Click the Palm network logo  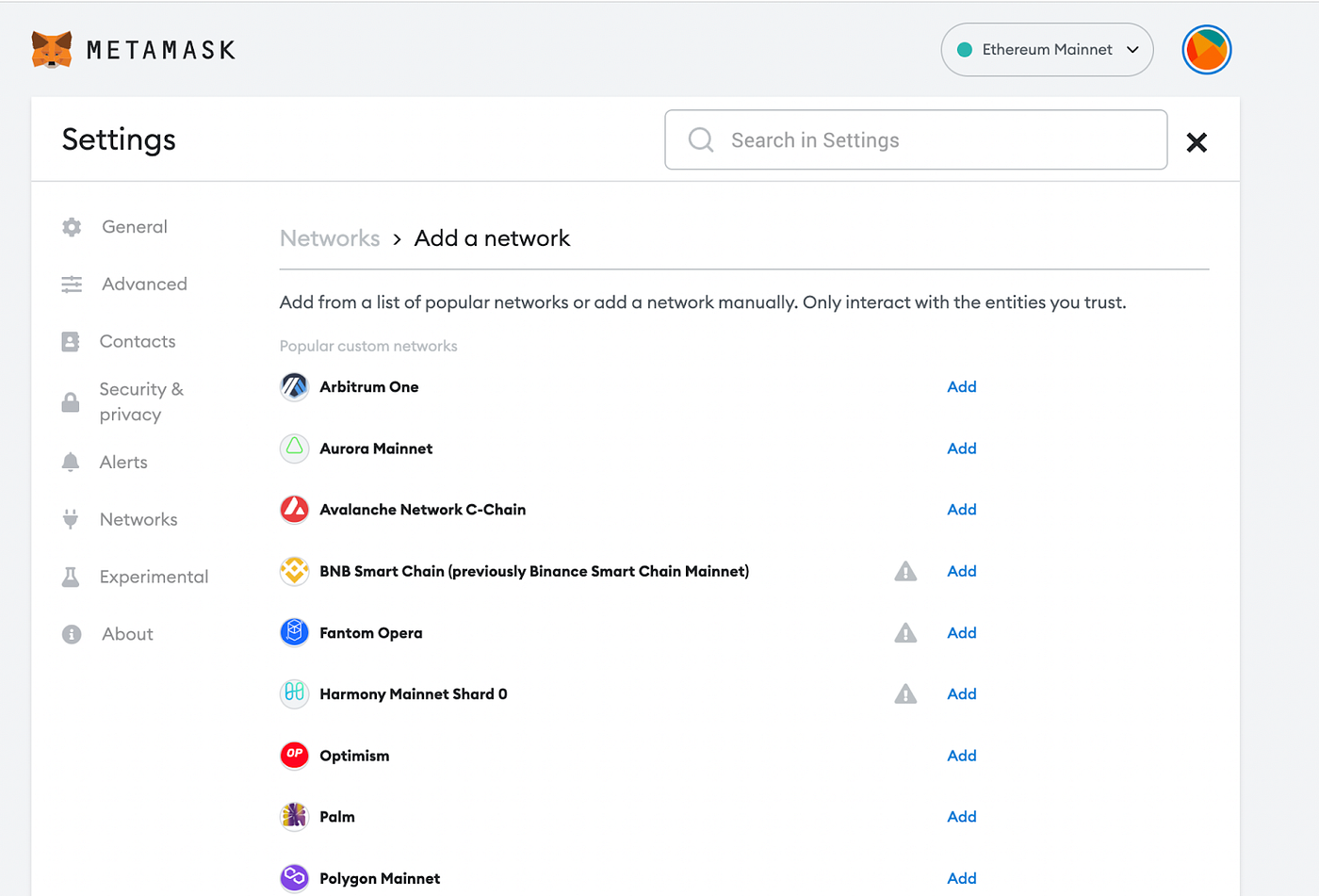pos(295,816)
